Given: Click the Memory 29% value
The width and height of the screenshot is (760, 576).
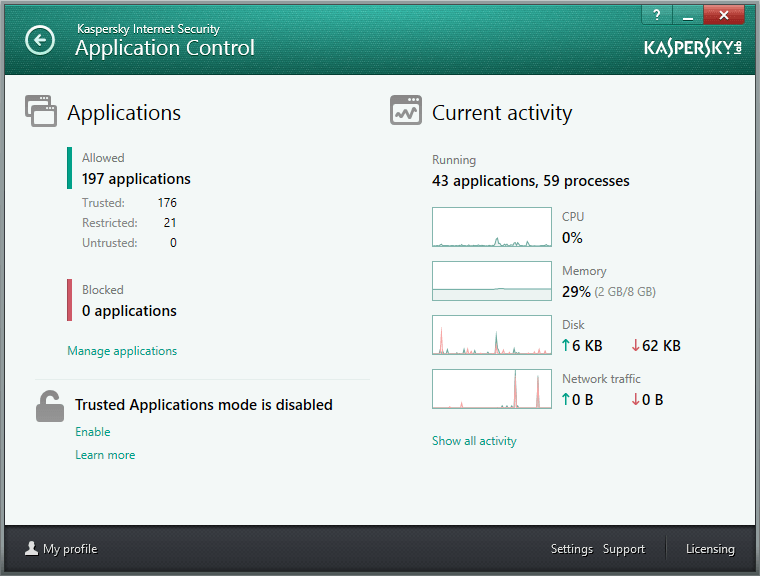Looking at the screenshot, I should (576, 291).
